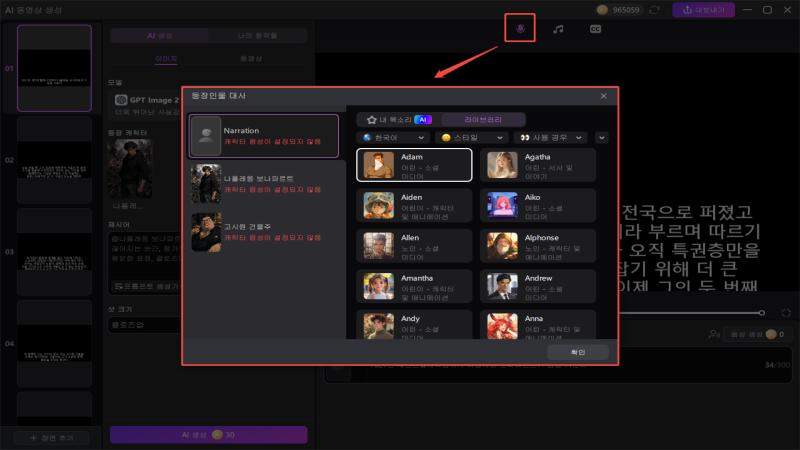Click the purple export button in title bar
Viewport: 800px width, 450px height.
(x=703, y=10)
